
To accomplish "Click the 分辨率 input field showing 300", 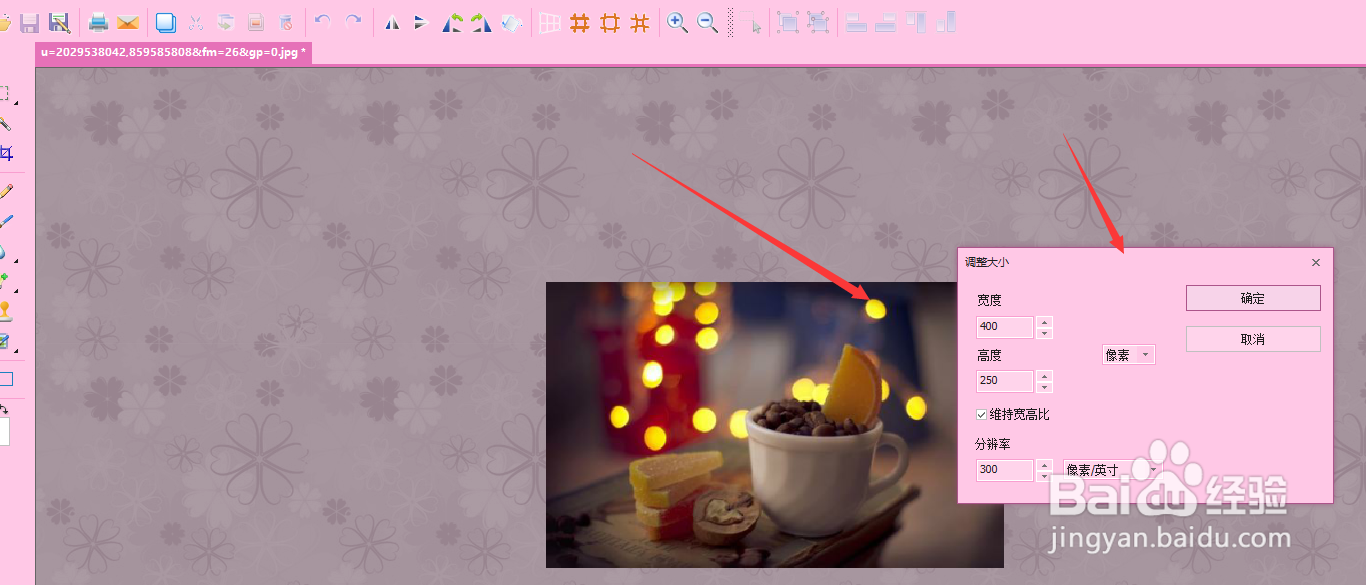I will pos(1005,470).
